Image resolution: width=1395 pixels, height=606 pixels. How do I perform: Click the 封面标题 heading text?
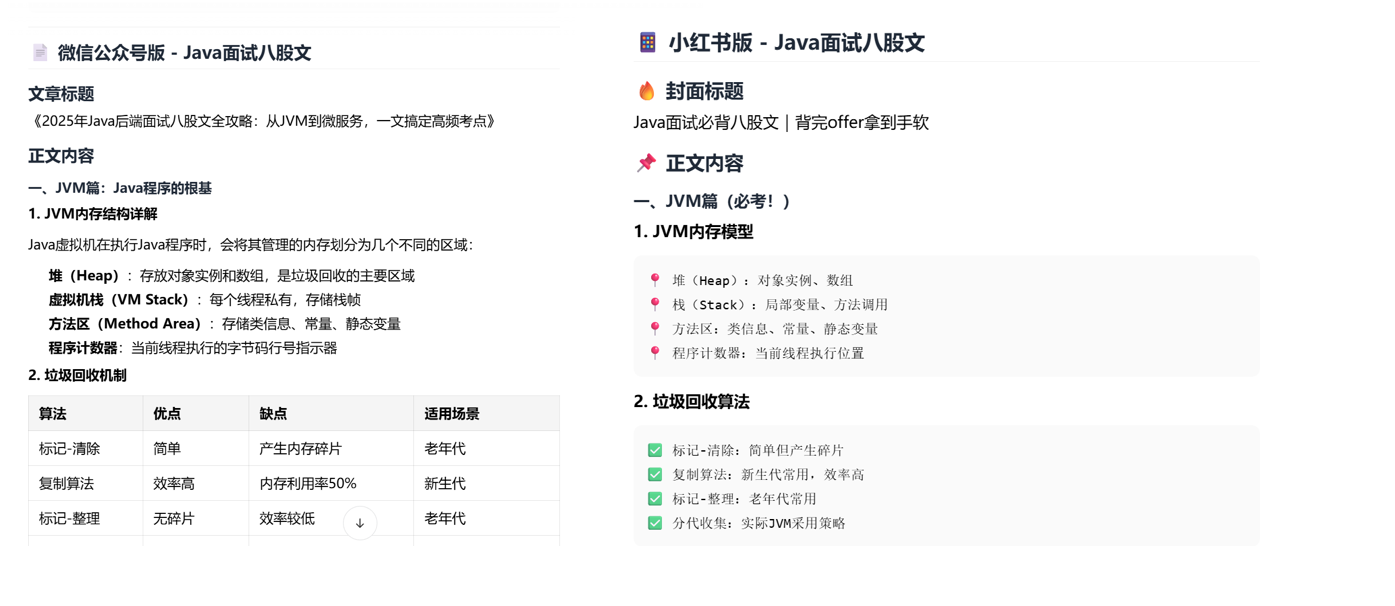705,92
